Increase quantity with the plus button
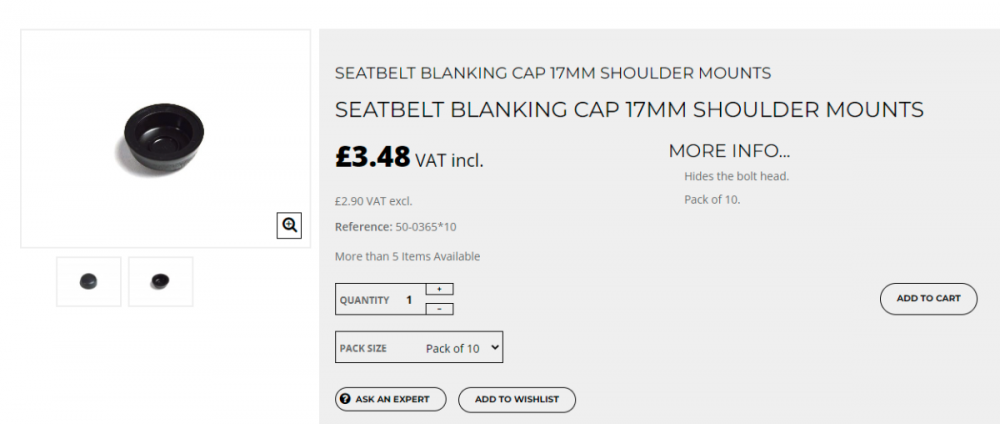The height and width of the screenshot is (424, 1000). pos(439,289)
